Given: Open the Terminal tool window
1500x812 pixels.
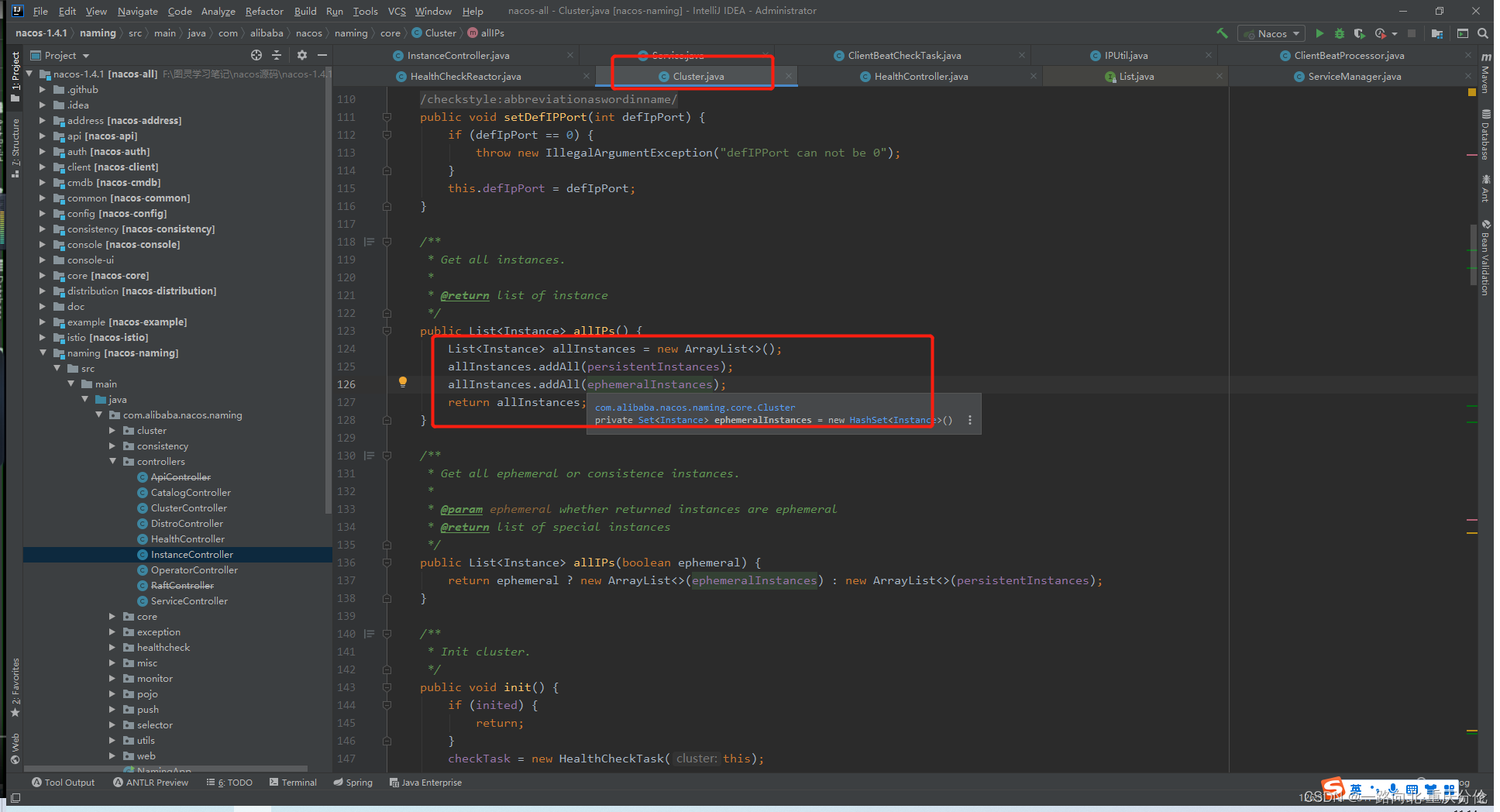Looking at the screenshot, I should (293, 783).
